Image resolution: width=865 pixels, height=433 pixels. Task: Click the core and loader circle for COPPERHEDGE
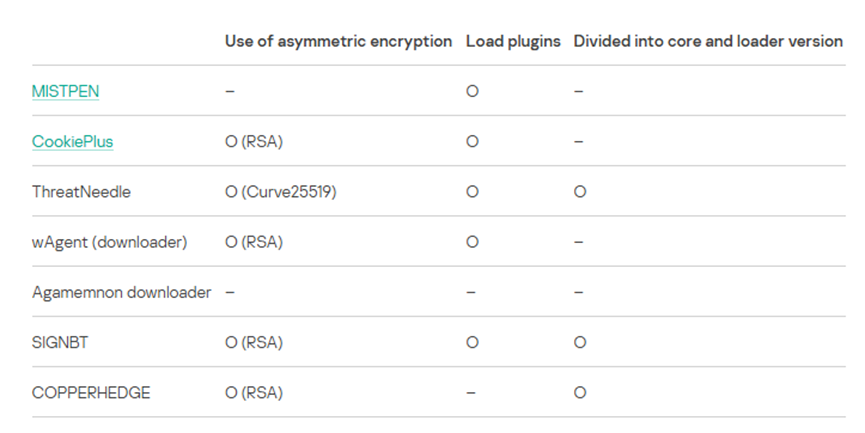coord(580,392)
